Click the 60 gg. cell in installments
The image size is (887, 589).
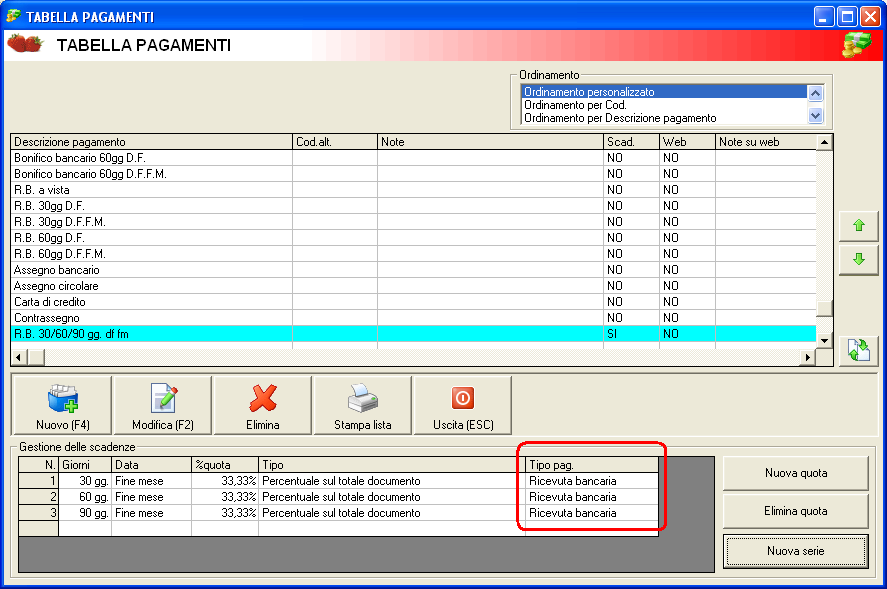click(x=85, y=497)
